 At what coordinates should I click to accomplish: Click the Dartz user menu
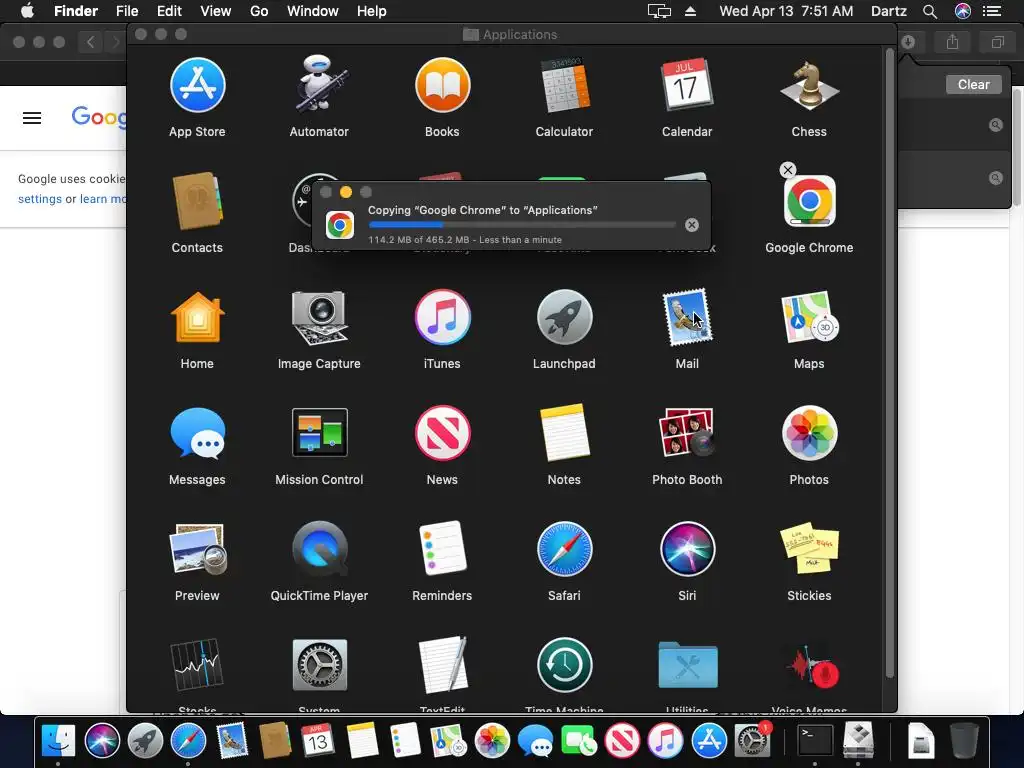coord(889,11)
